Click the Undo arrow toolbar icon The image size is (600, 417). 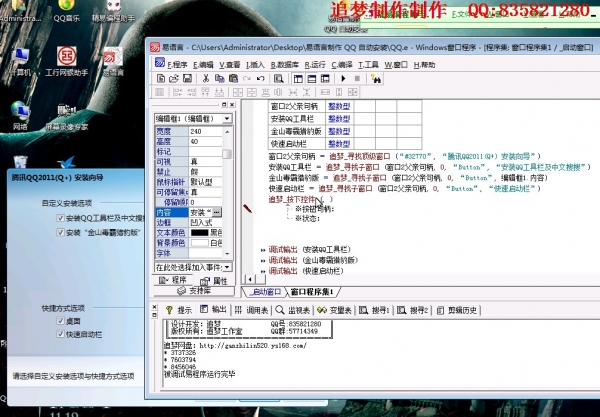pos(261,78)
